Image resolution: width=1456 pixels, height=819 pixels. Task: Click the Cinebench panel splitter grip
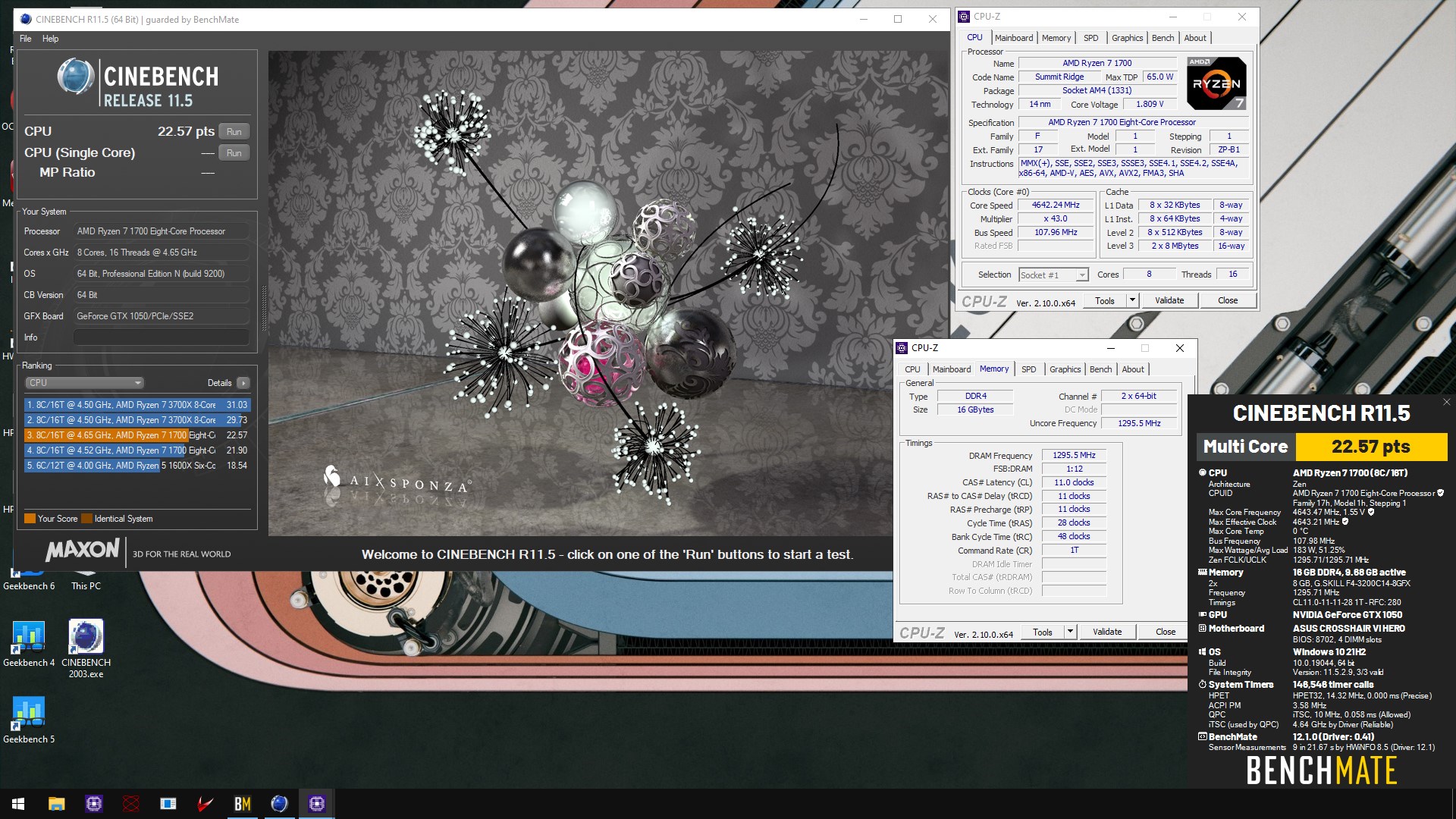[x=264, y=308]
